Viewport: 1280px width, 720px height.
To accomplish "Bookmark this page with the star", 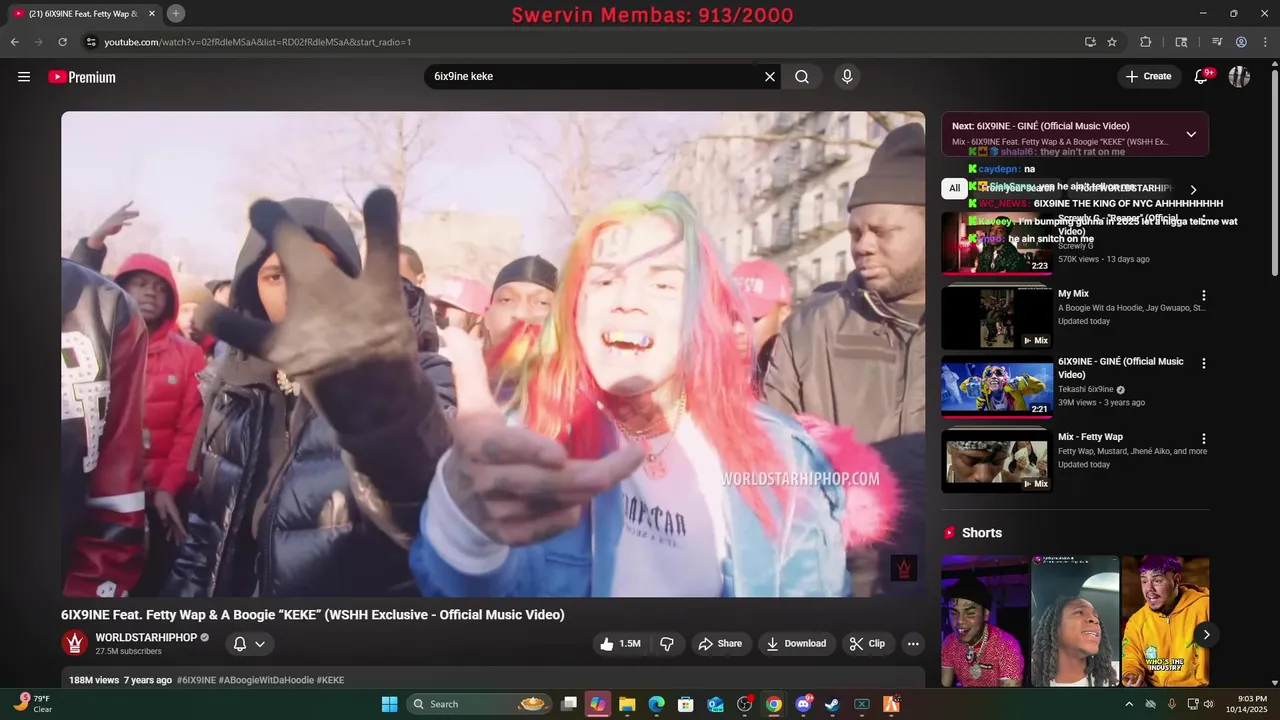I will click(x=1112, y=42).
